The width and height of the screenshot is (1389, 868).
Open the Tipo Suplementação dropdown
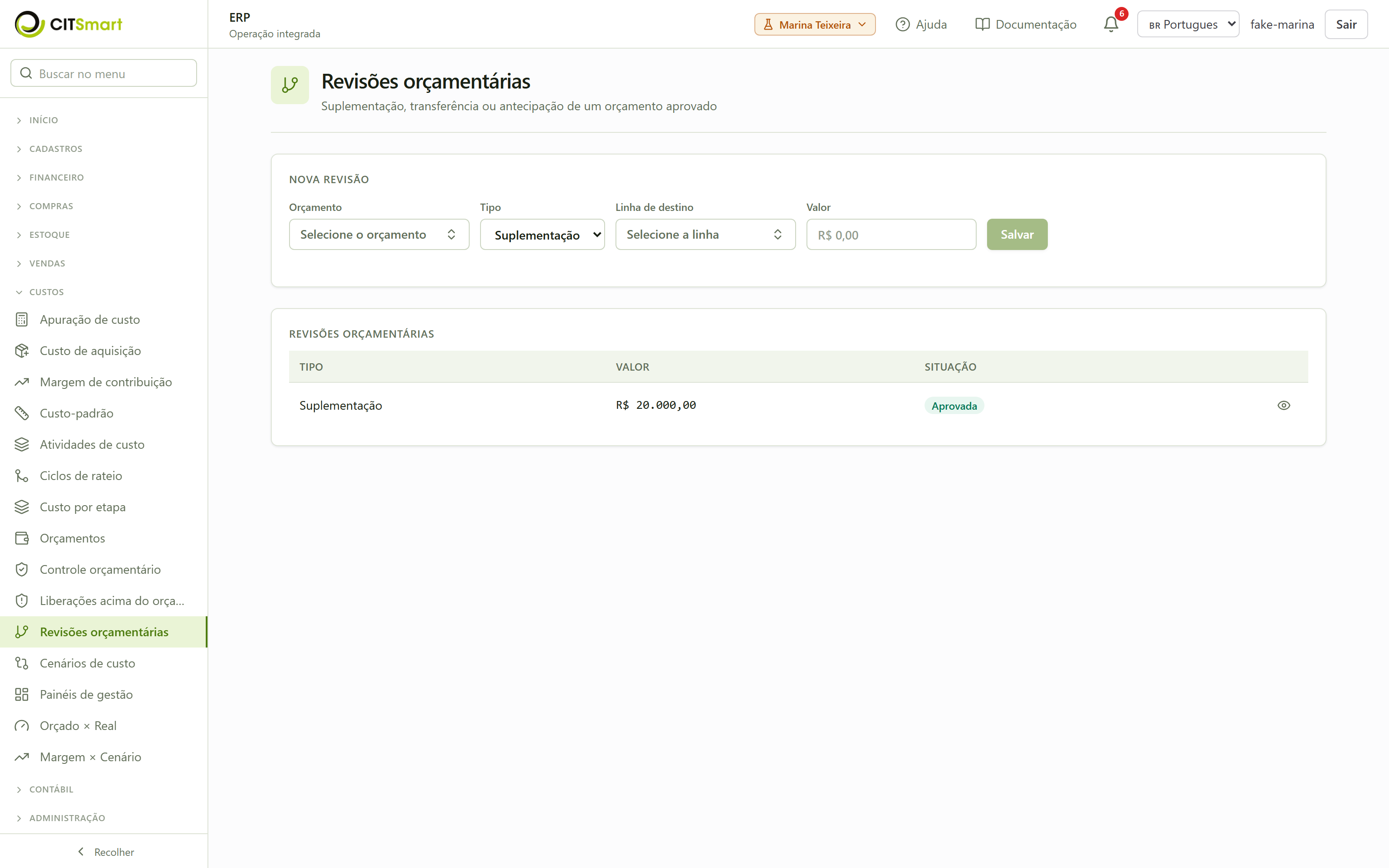[x=542, y=234]
